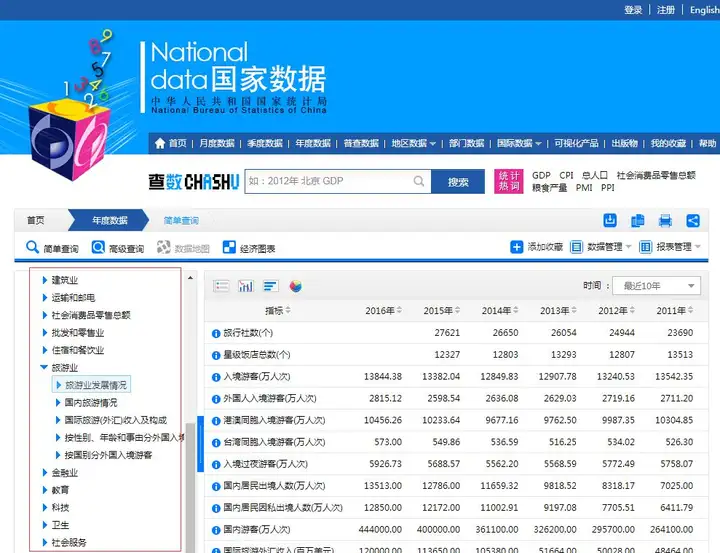Open 地区数据 dropdown menu
Image resolution: width=720 pixels, height=553 pixels.
413,143
